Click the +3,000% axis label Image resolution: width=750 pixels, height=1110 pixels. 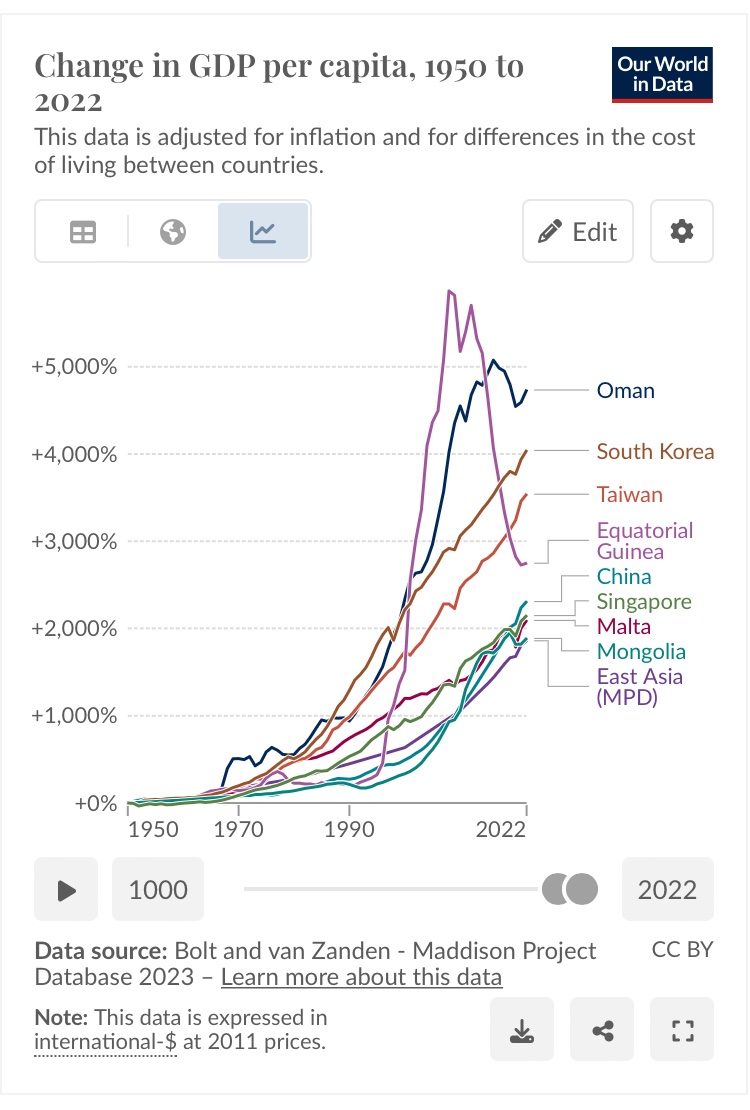click(x=74, y=542)
